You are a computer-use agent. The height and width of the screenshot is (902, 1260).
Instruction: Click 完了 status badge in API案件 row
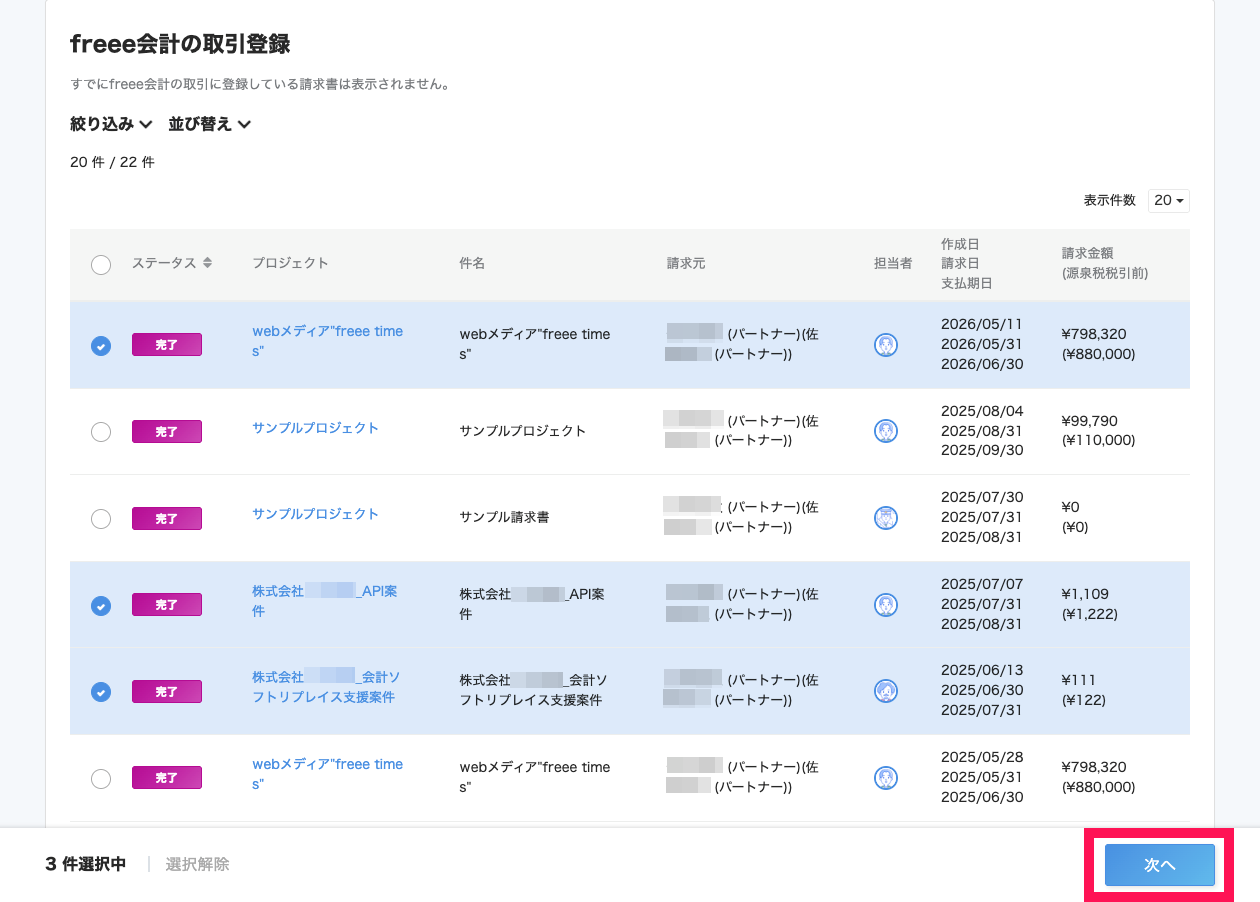(x=167, y=605)
